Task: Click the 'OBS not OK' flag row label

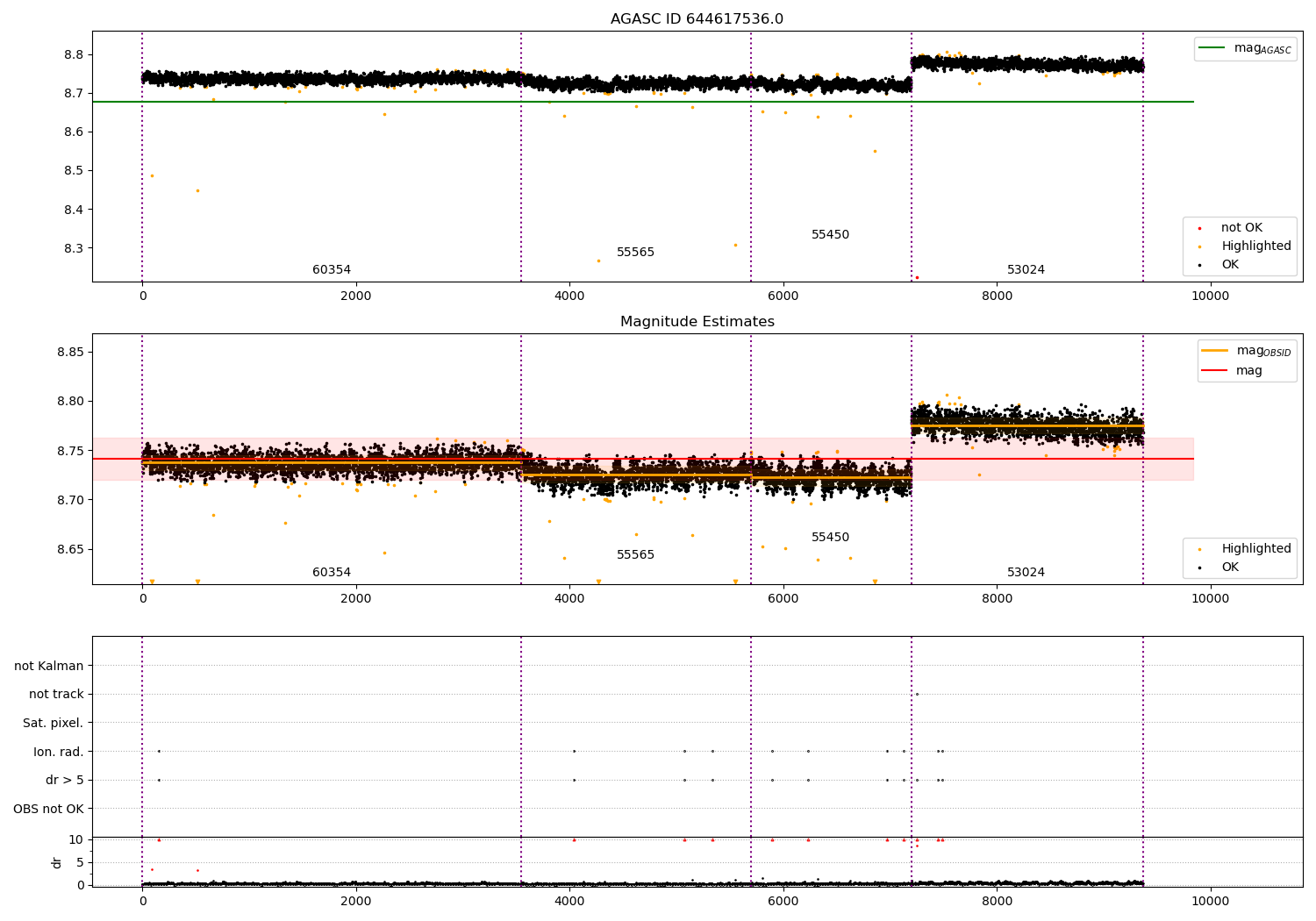Action: 48,809
